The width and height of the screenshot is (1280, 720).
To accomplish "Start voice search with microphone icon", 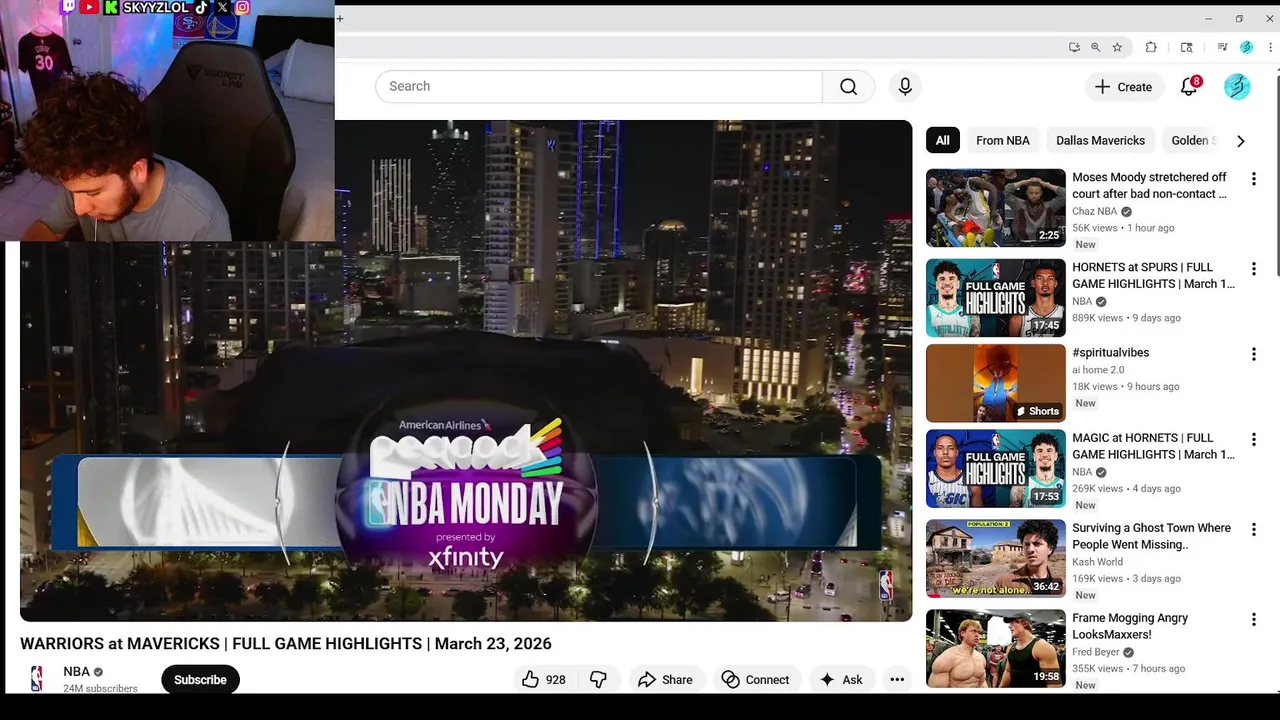I will coord(905,86).
